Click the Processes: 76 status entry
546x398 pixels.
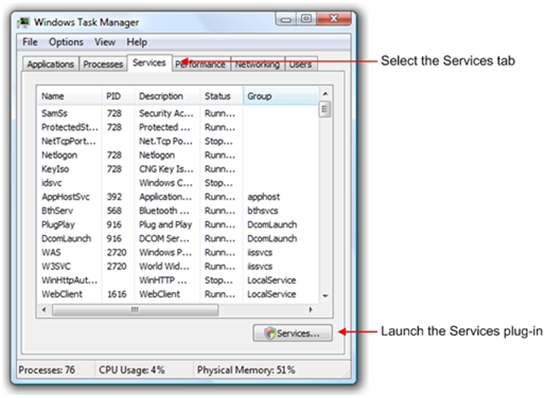[x=47, y=370]
